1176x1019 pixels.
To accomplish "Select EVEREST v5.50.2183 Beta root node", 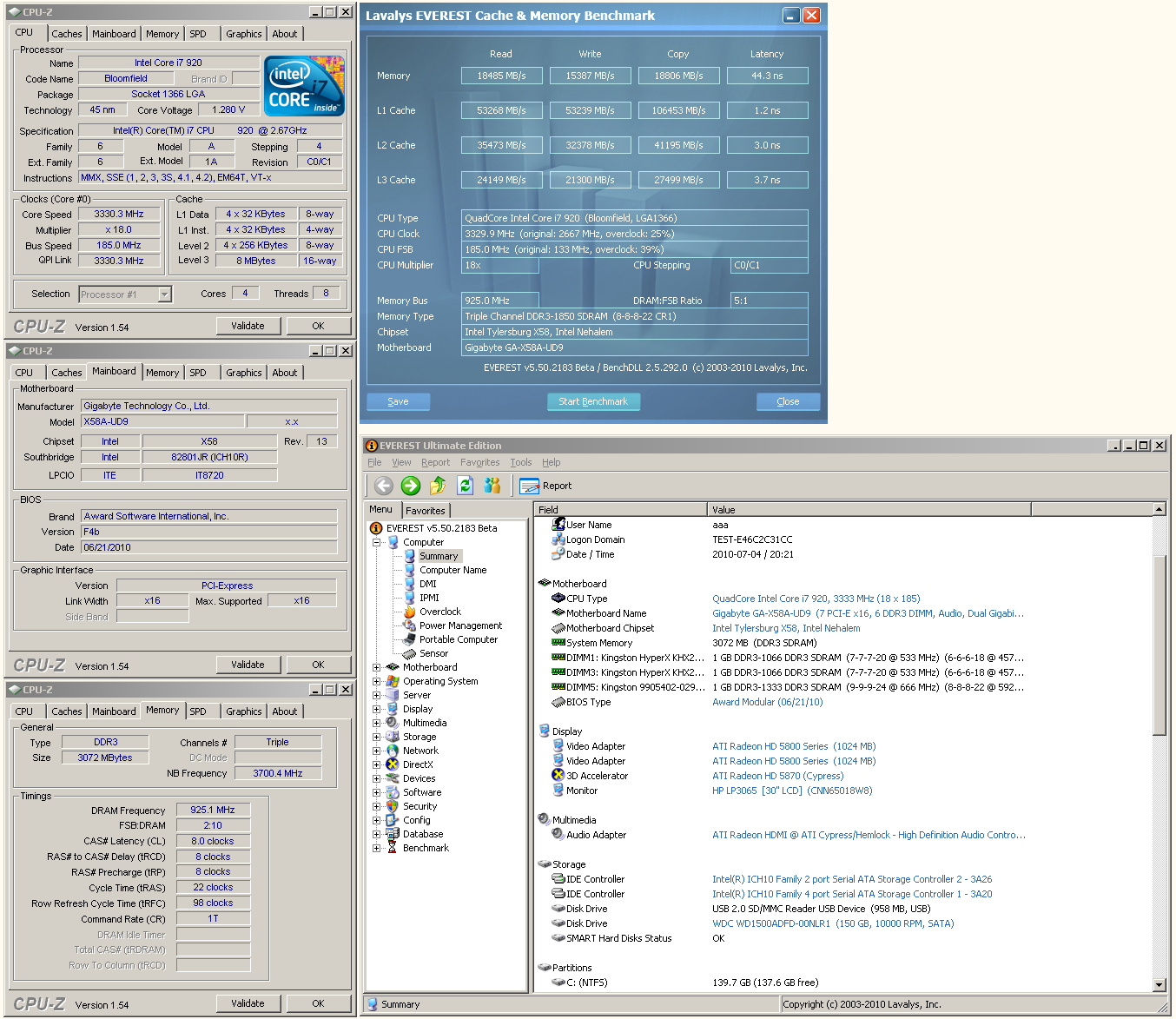I will (441, 528).
